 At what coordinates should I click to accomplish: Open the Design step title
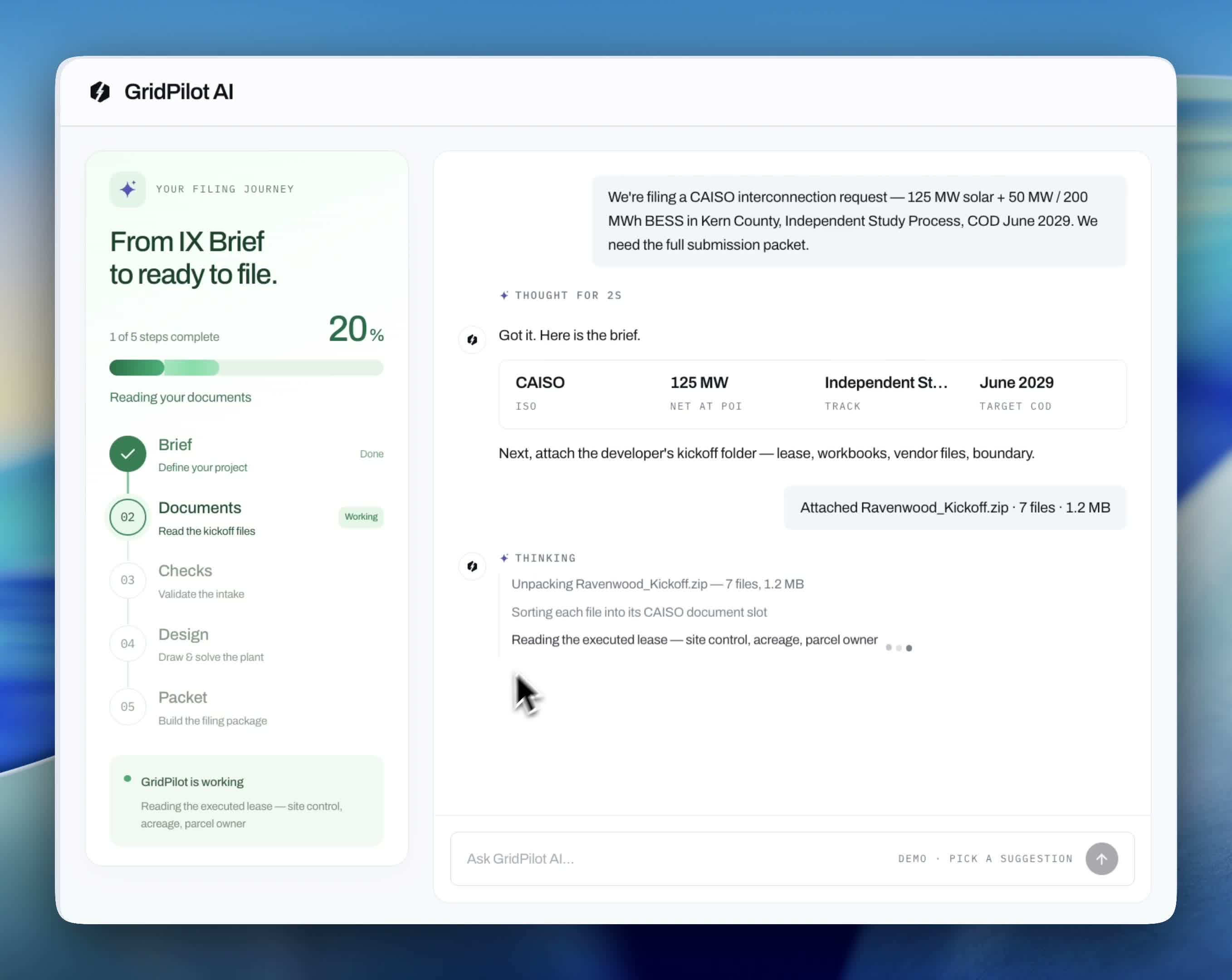183,634
